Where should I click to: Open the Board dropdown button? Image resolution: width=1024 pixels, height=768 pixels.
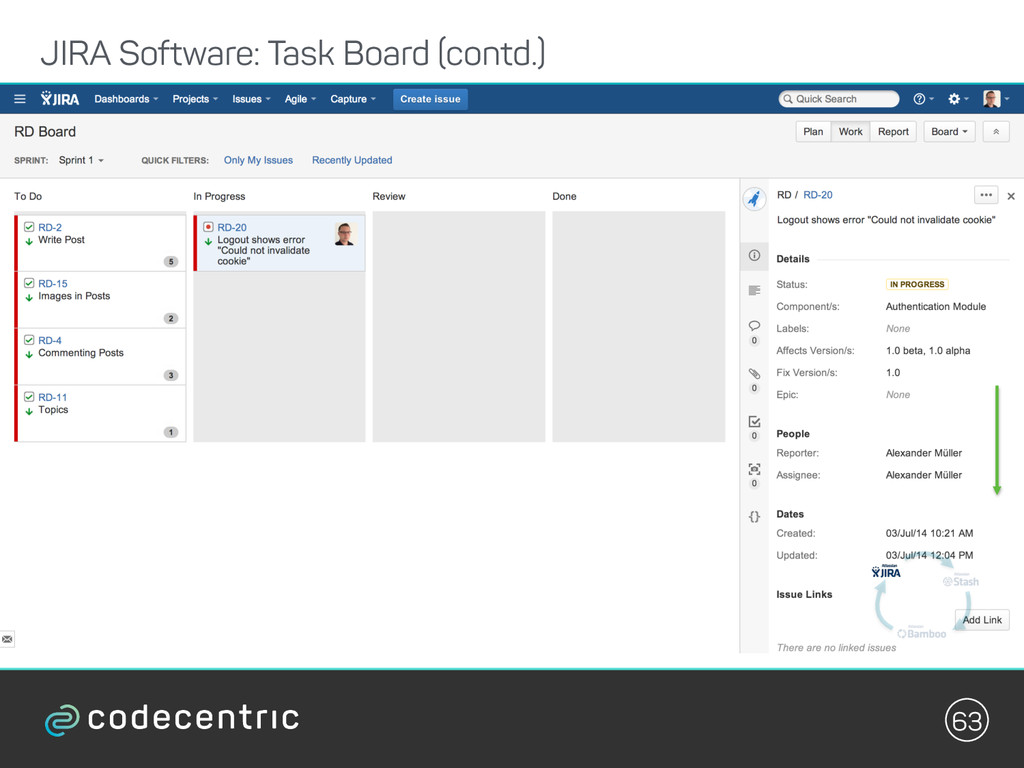pos(949,131)
